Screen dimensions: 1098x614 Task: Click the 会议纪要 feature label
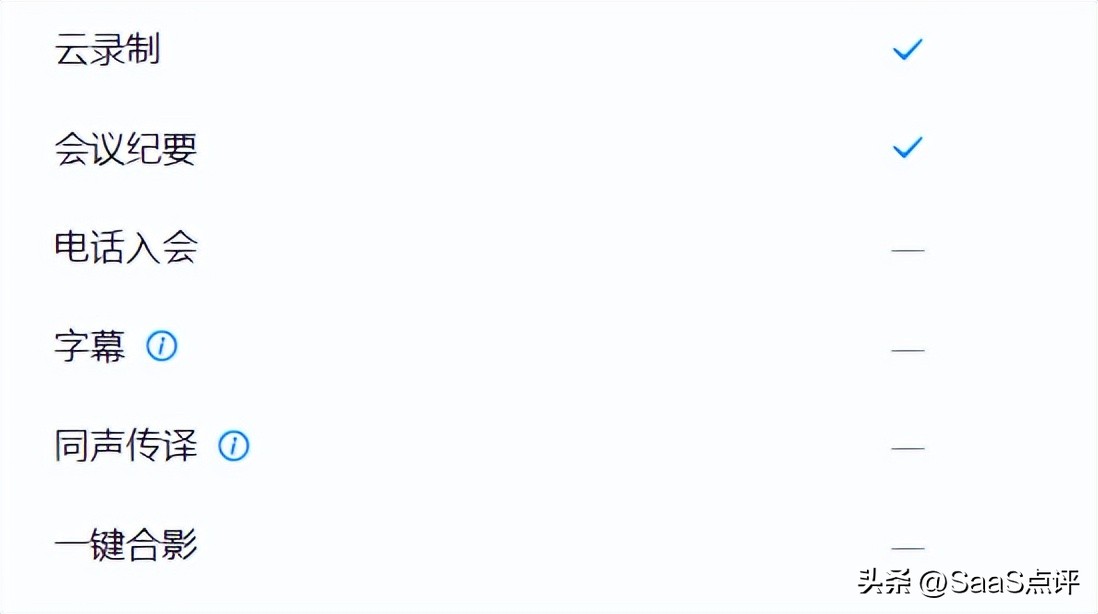[125, 149]
